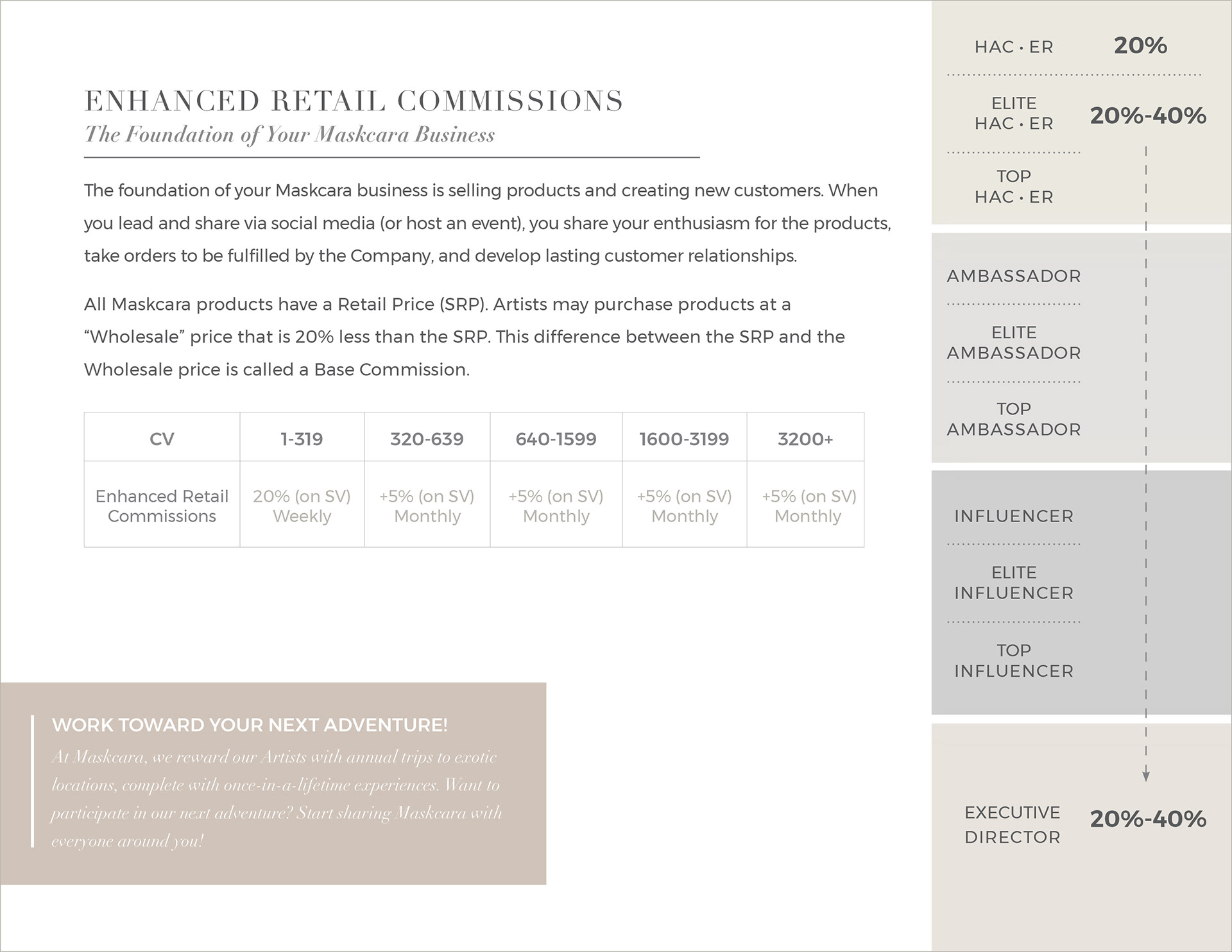Image resolution: width=1232 pixels, height=952 pixels.
Task: Choose the Elite Influencer rank
Action: (1013, 582)
